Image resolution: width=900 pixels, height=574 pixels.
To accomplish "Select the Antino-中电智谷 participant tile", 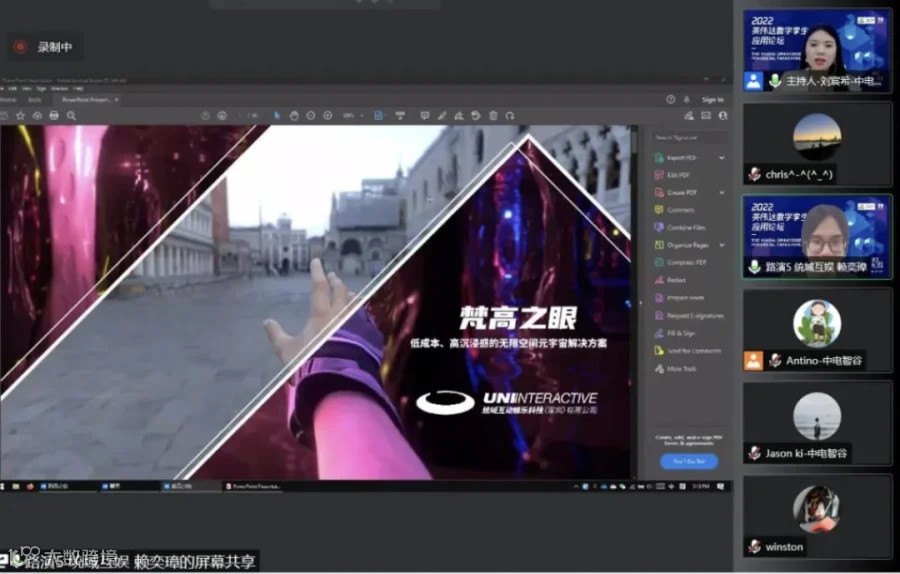I will coord(817,330).
